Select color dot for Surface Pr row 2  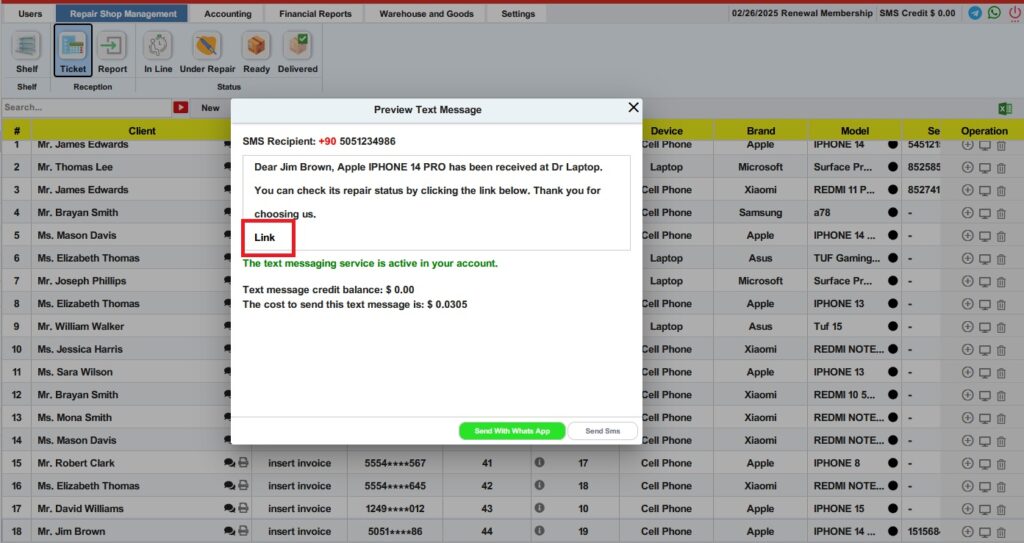click(x=893, y=167)
